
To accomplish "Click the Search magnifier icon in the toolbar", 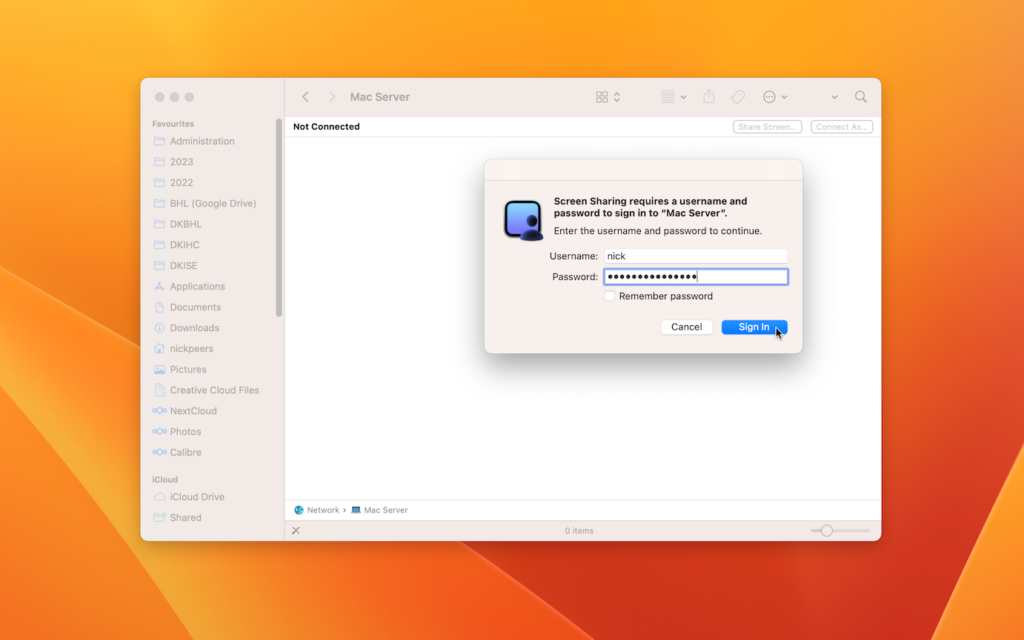I will [860, 97].
